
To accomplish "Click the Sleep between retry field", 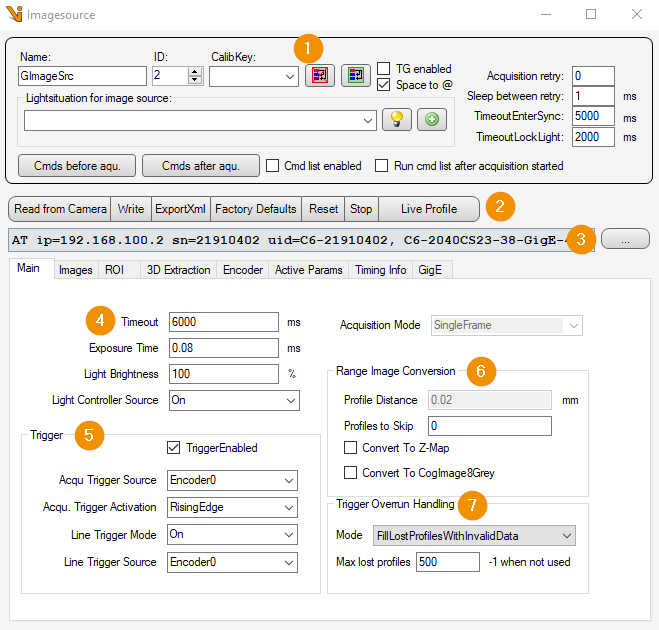I will 593,96.
